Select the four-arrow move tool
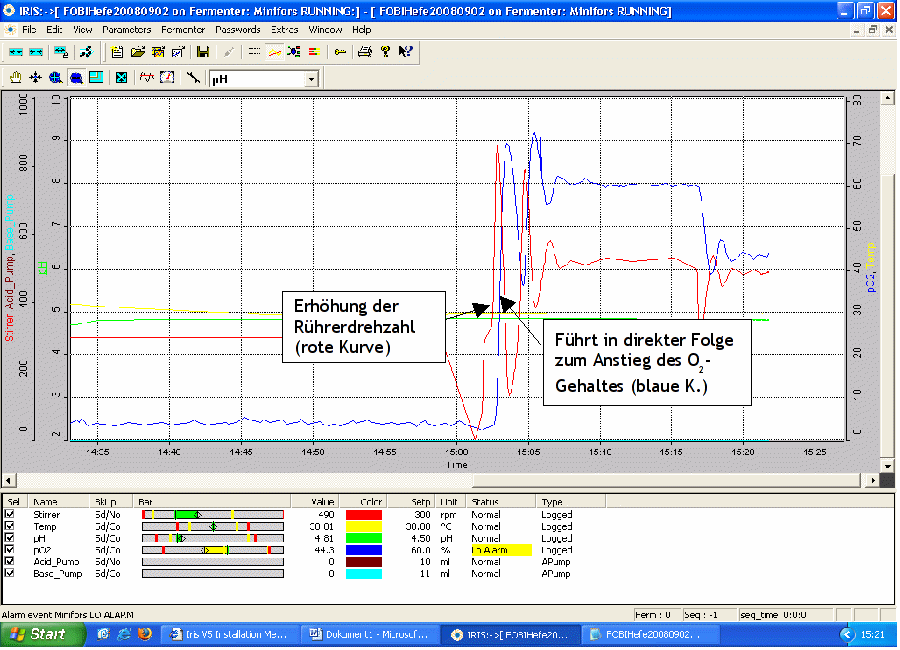Viewport: 900px width, 650px height. click(36, 78)
